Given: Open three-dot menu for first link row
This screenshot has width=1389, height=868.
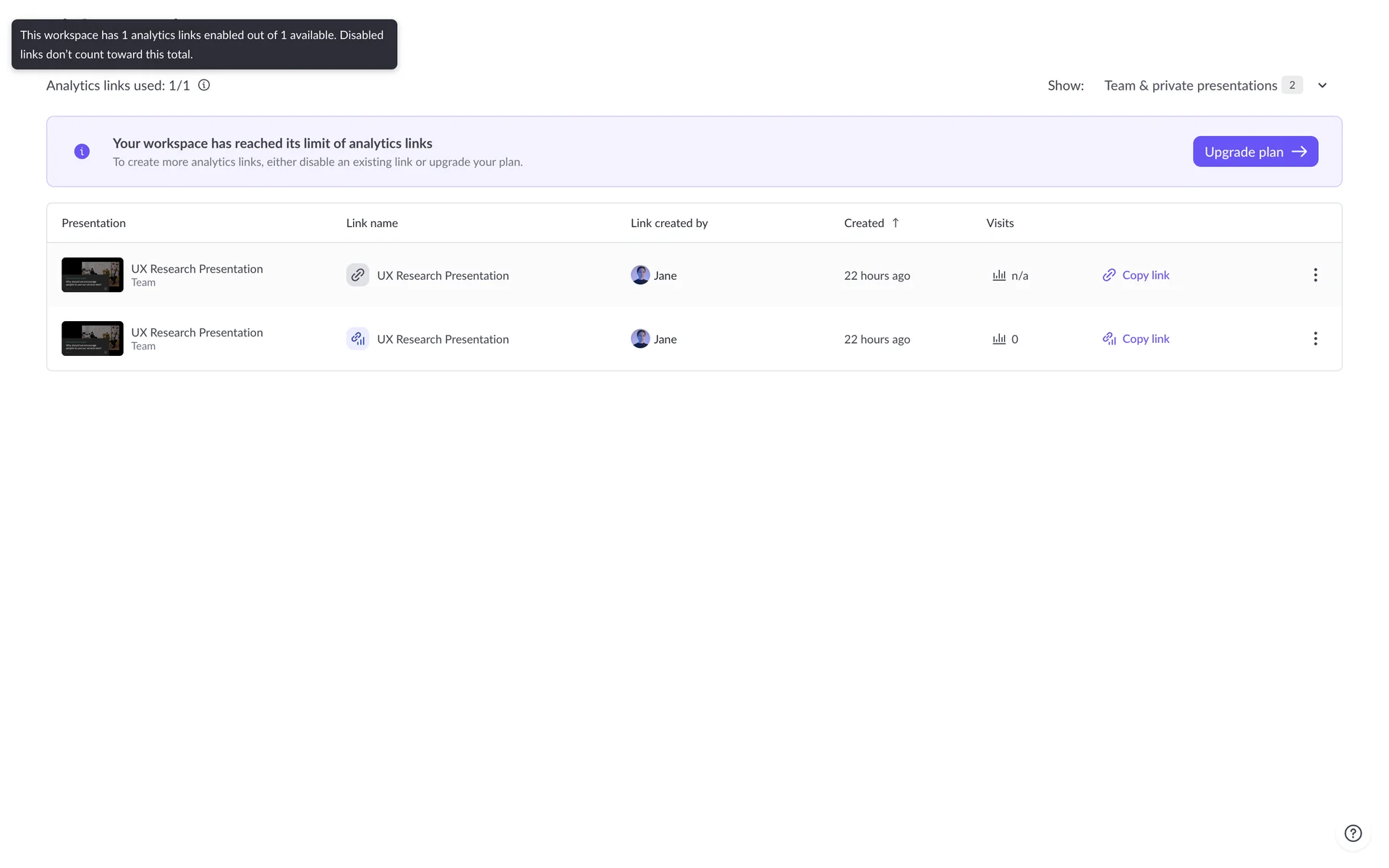Looking at the screenshot, I should (1315, 275).
